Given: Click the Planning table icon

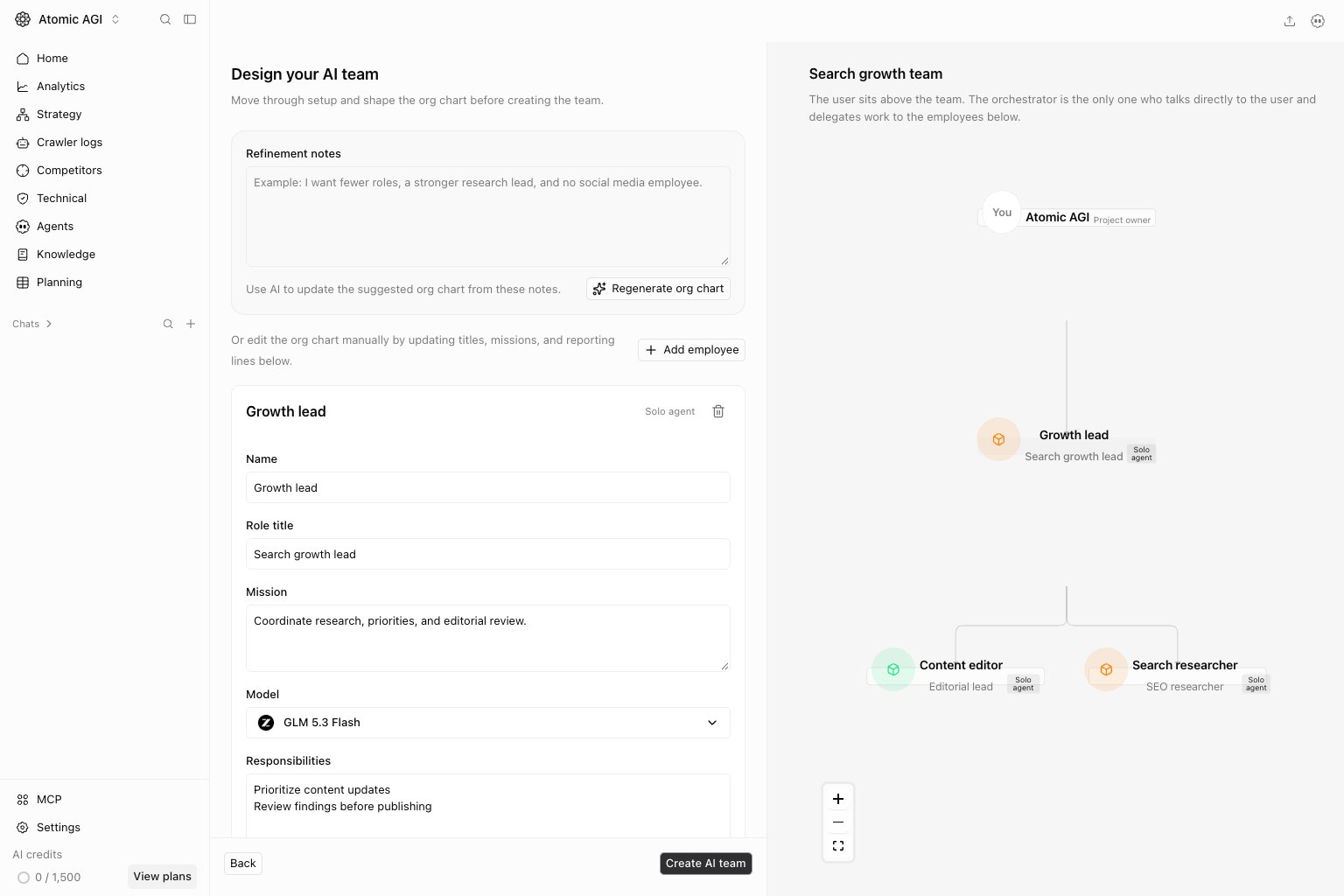Looking at the screenshot, I should click(23, 283).
